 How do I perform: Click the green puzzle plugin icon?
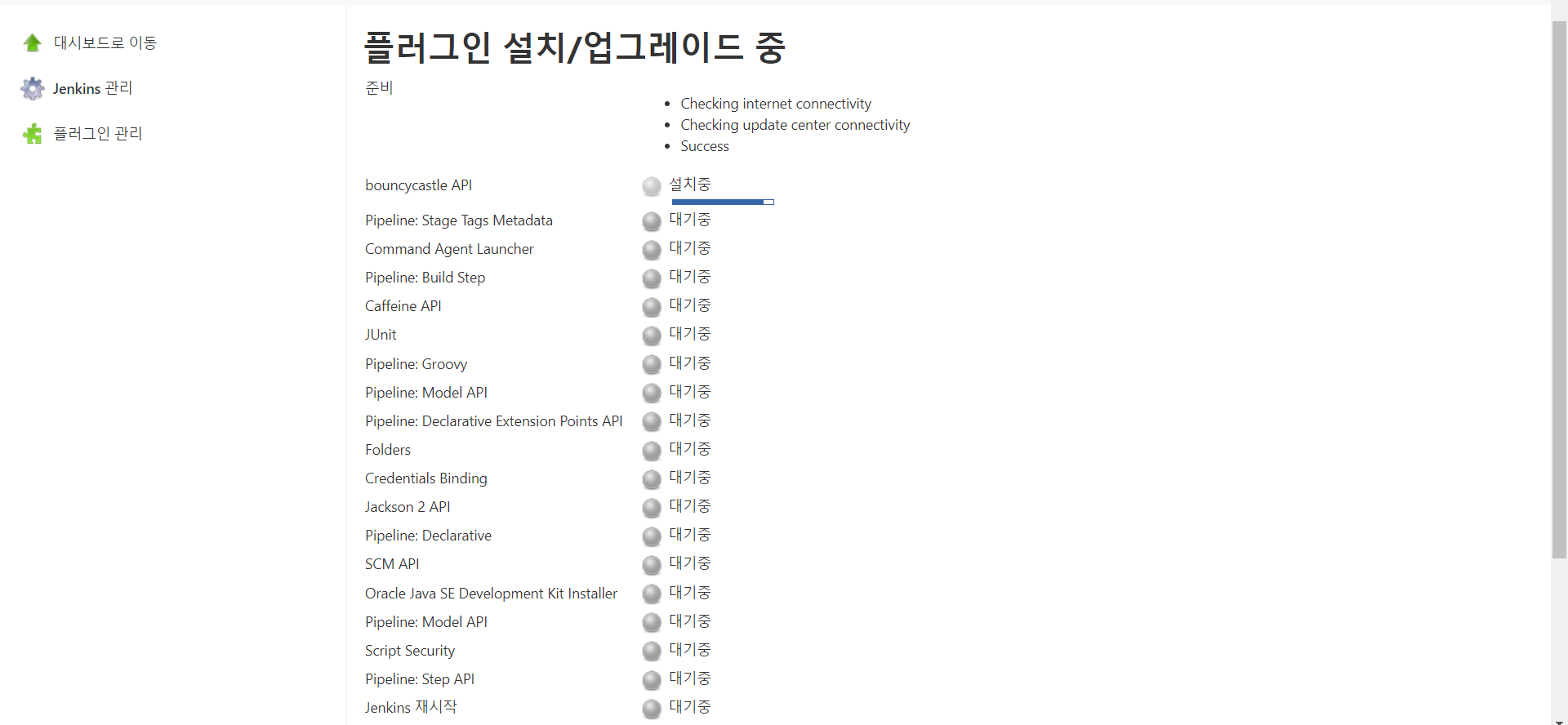pyautogui.click(x=33, y=134)
